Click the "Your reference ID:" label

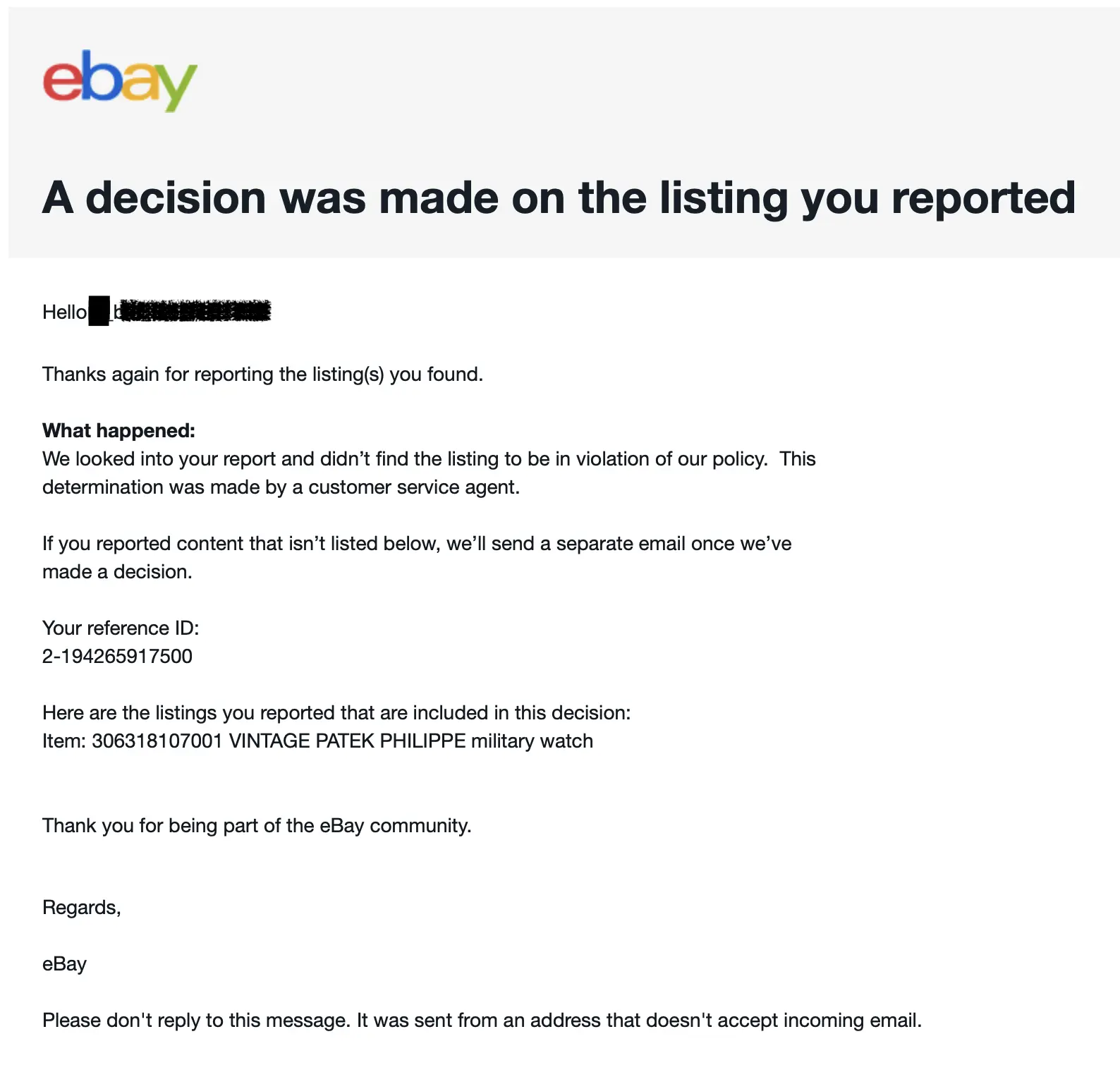(121, 628)
